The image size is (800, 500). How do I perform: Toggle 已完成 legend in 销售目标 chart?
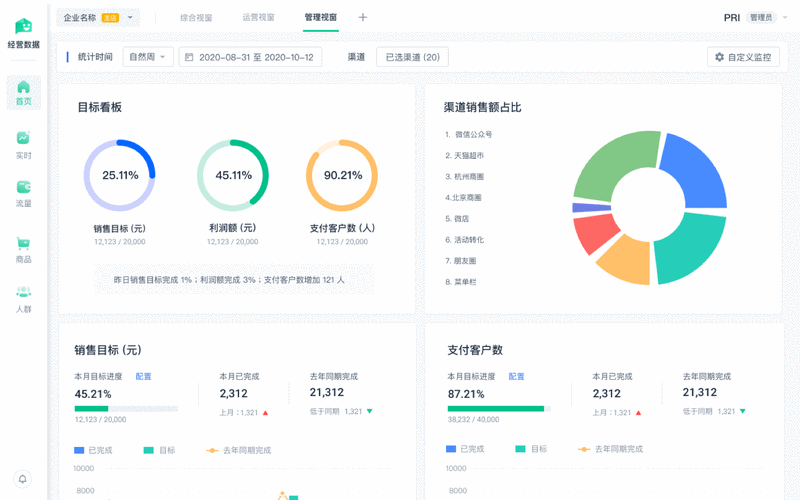tap(93, 450)
